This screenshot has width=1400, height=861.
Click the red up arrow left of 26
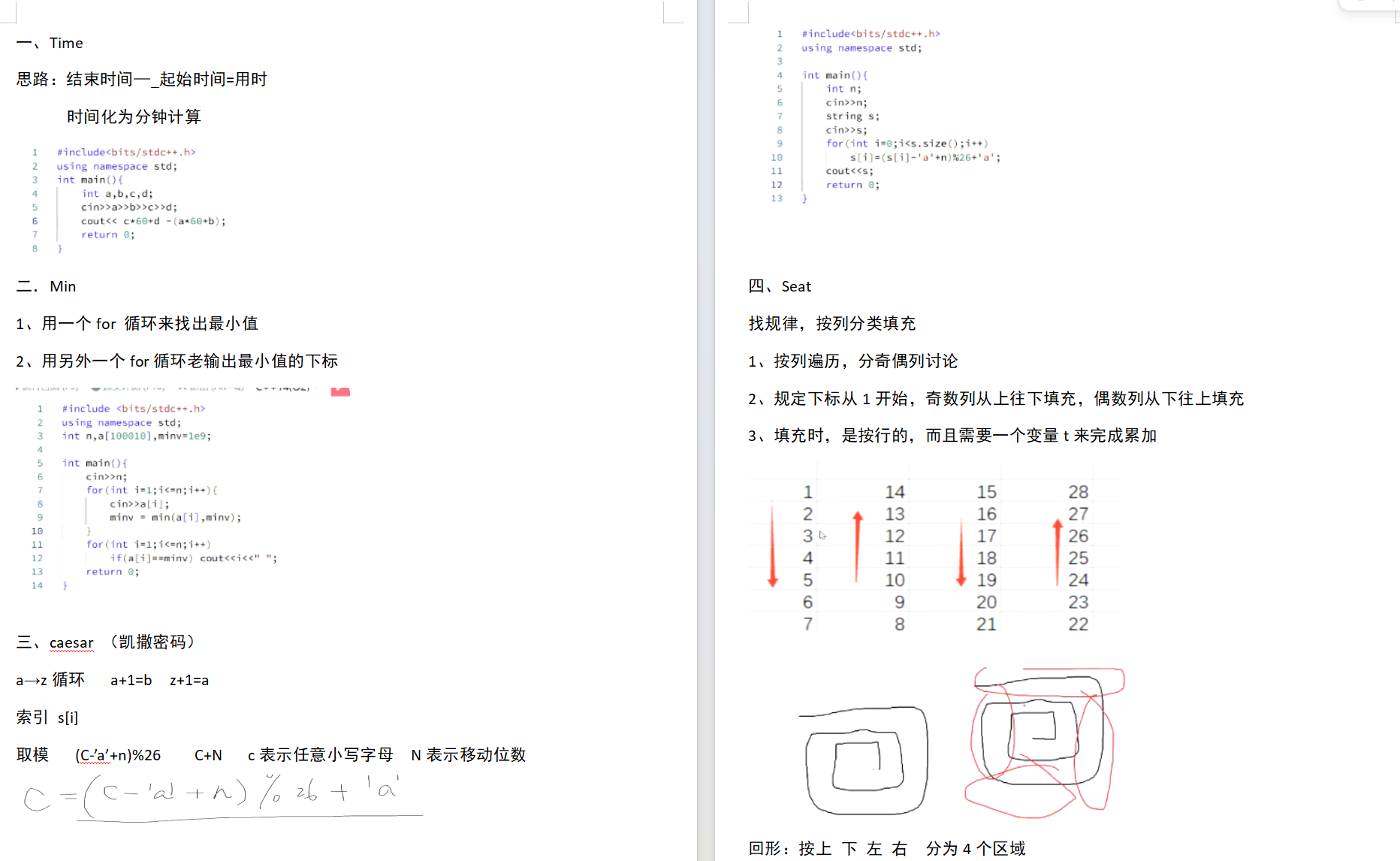coord(1057,552)
